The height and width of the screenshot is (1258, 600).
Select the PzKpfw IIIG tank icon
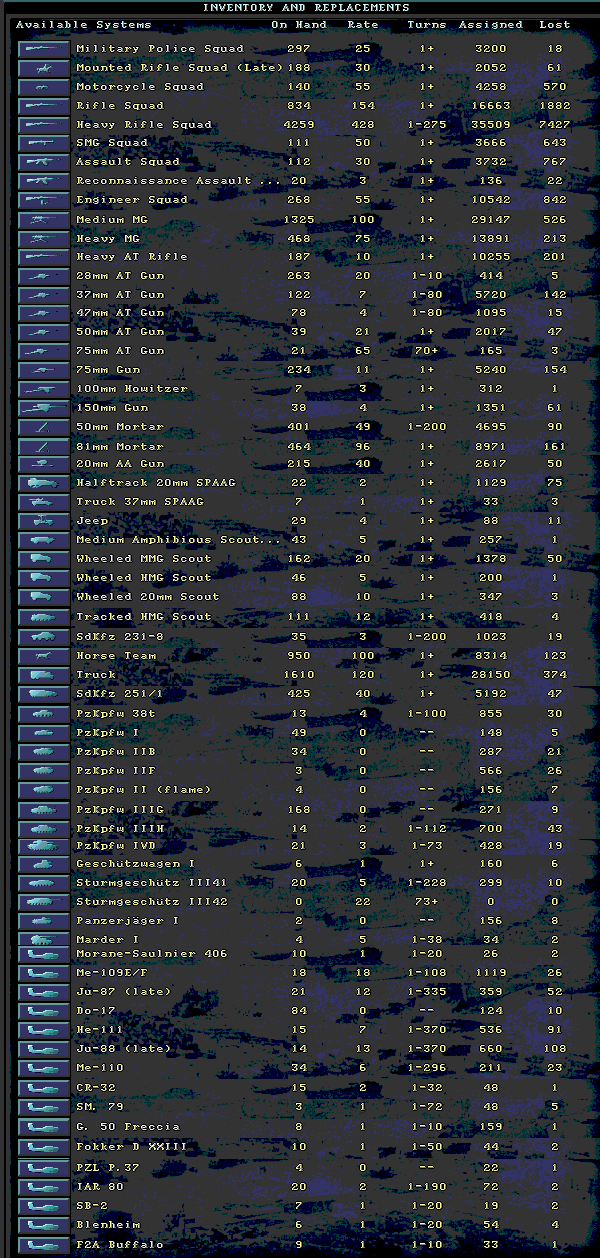[44, 810]
